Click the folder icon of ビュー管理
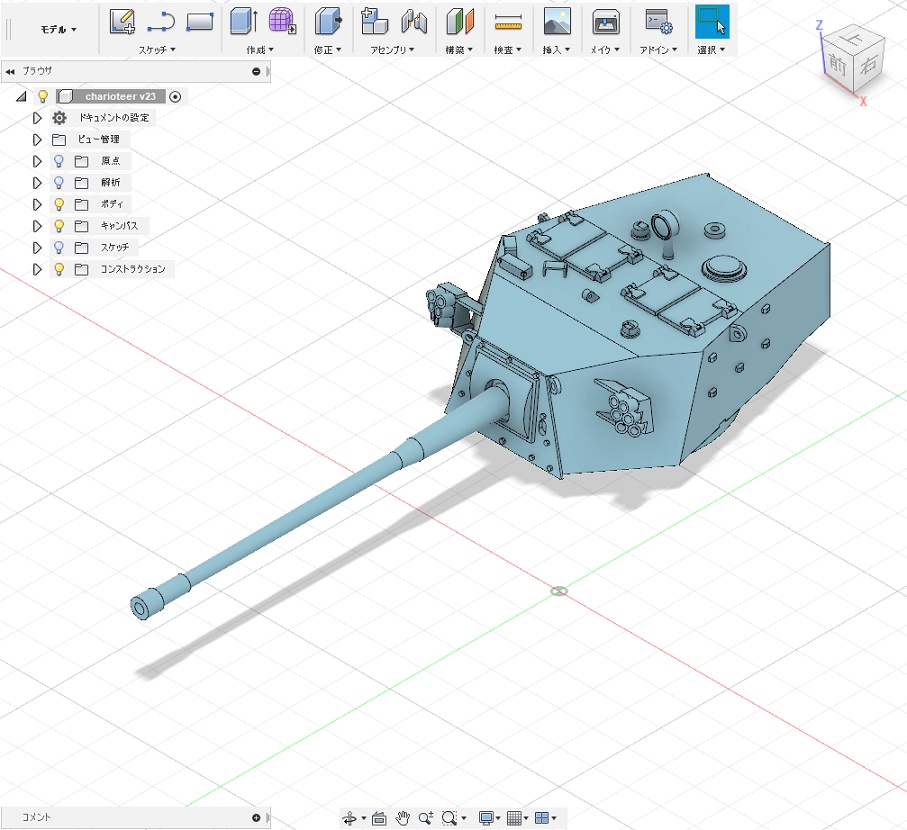The height and width of the screenshot is (830, 907). pyautogui.click(x=59, y=139)
